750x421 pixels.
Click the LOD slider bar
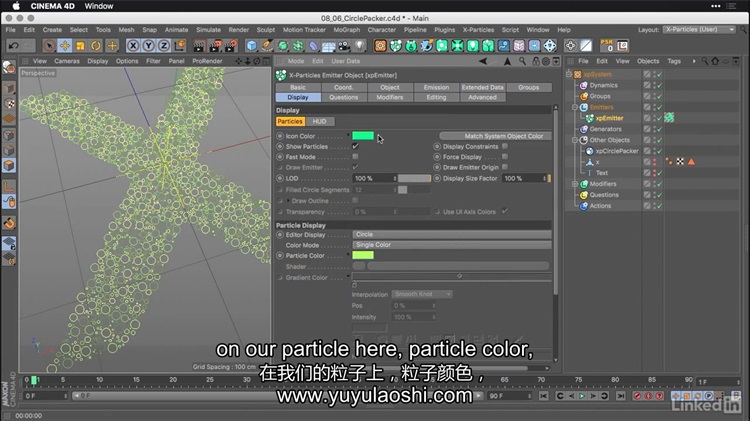tap(414, 178)
